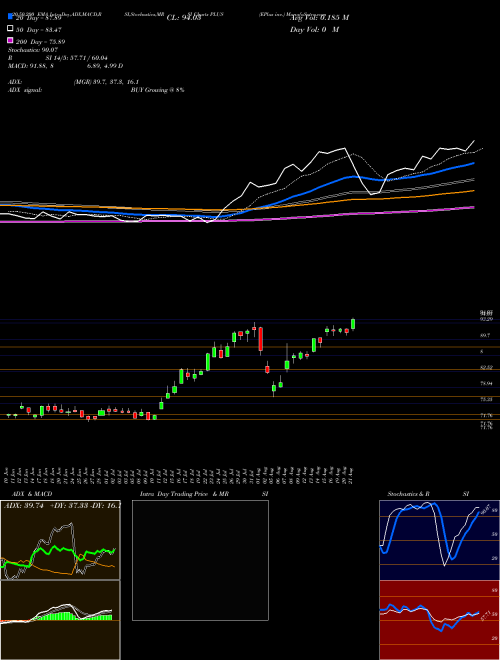The image size is (500, 660).
Task: Select the '200 Day - 75.89' legend text
Action: [x=40, y=42]
